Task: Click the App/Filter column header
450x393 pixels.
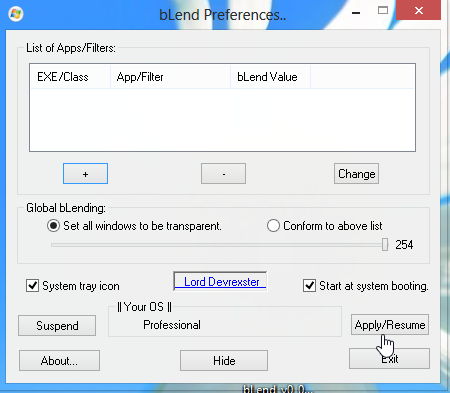Action: pyautogui.click(x=170, y=77)
